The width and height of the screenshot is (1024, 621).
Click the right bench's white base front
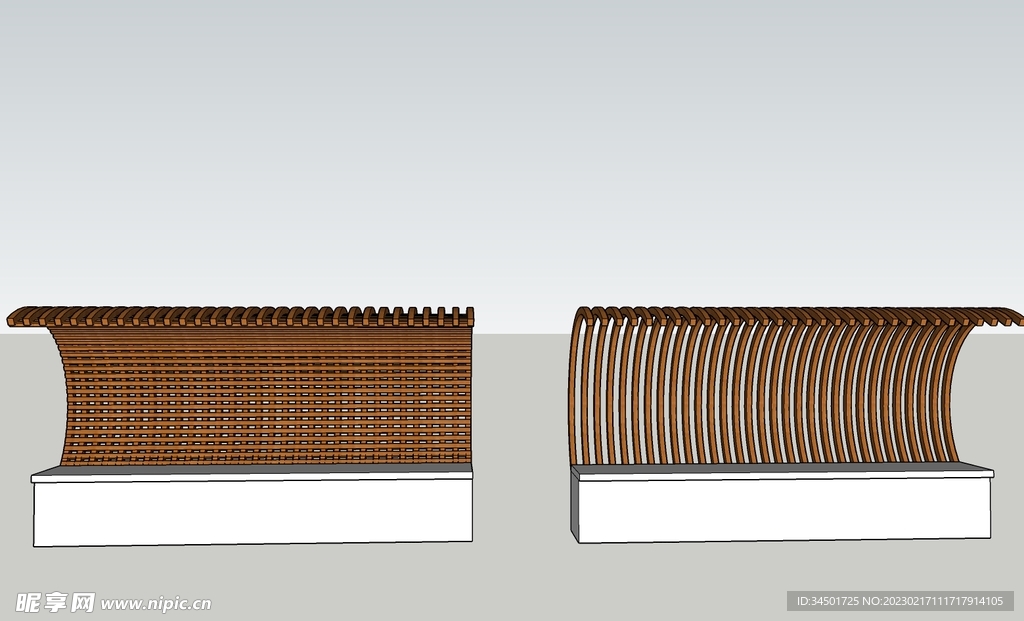pos(785,509)
